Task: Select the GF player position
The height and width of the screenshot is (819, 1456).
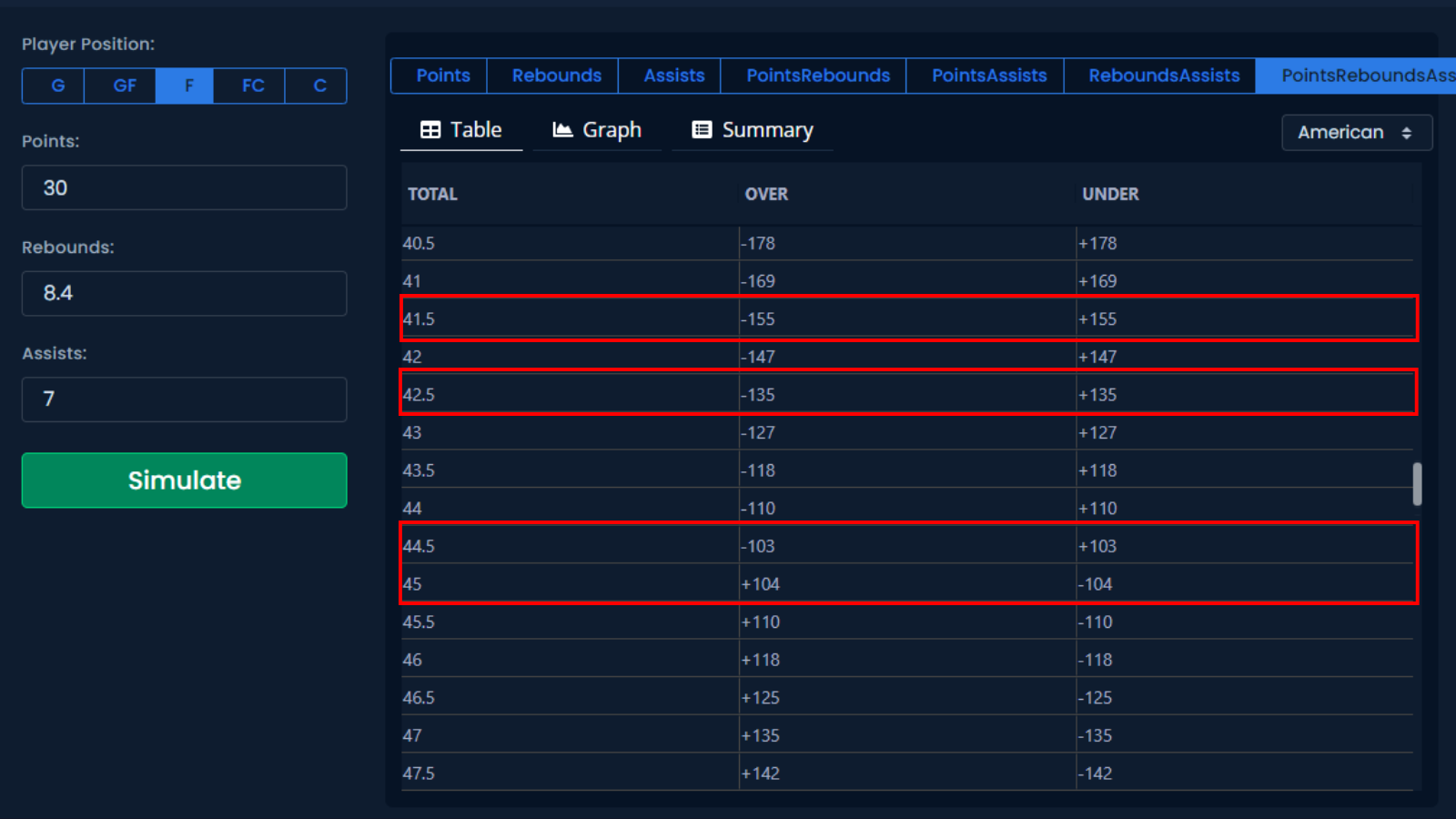Action: (124, 86)
